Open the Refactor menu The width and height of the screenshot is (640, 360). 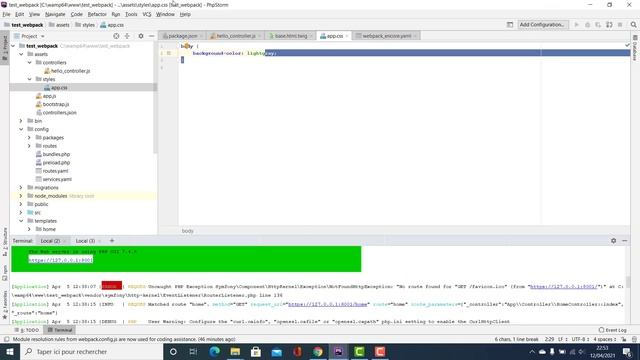coord(97,14)
